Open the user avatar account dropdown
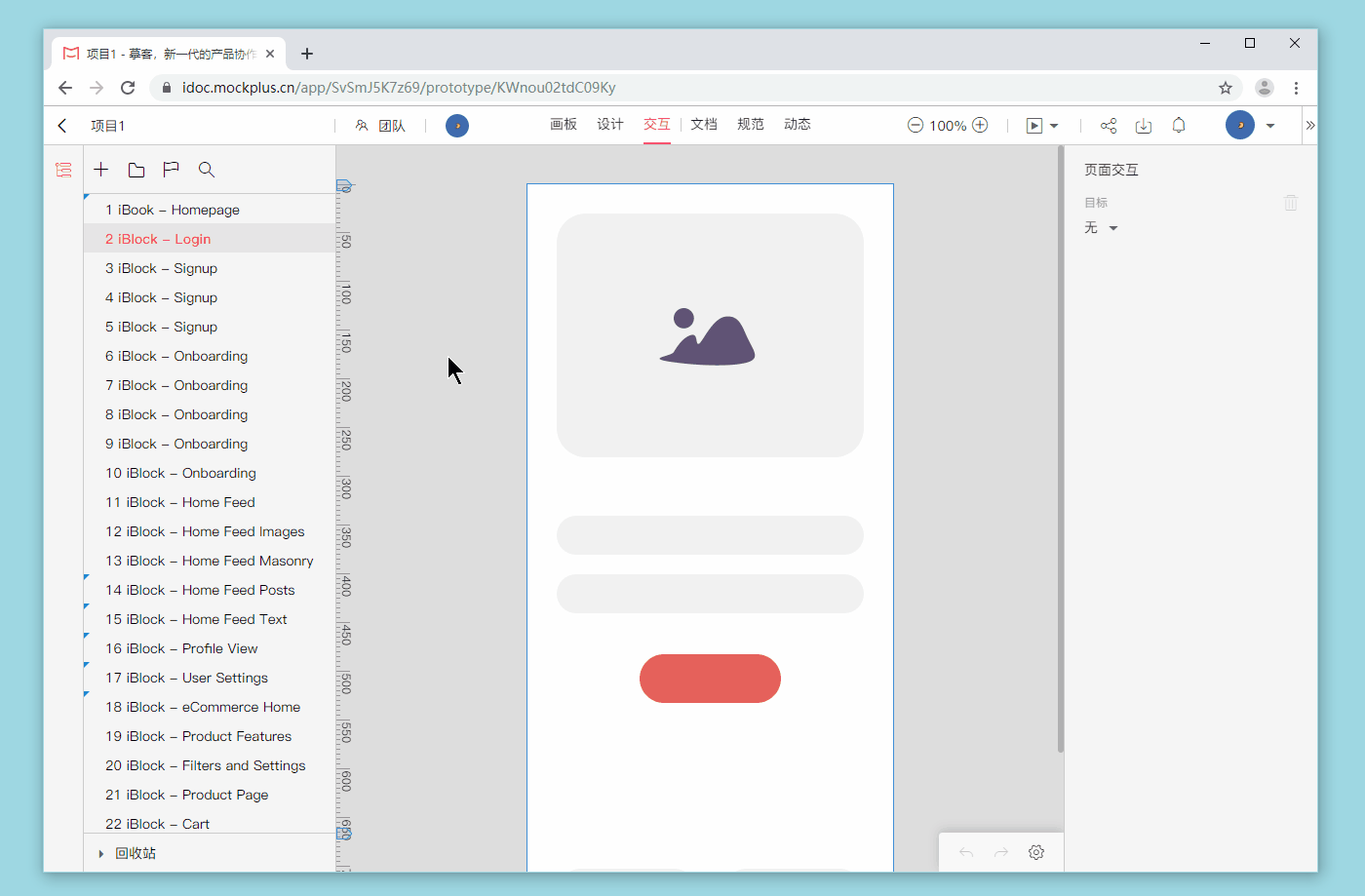The height and width of the screenshot is (896, 1365). coord(1269,126)
